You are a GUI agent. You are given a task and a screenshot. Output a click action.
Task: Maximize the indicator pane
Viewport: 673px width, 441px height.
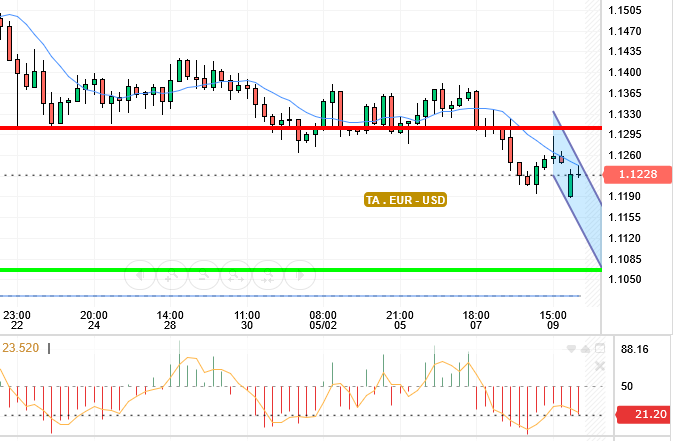pyautogui.click(x=600, y=349)
